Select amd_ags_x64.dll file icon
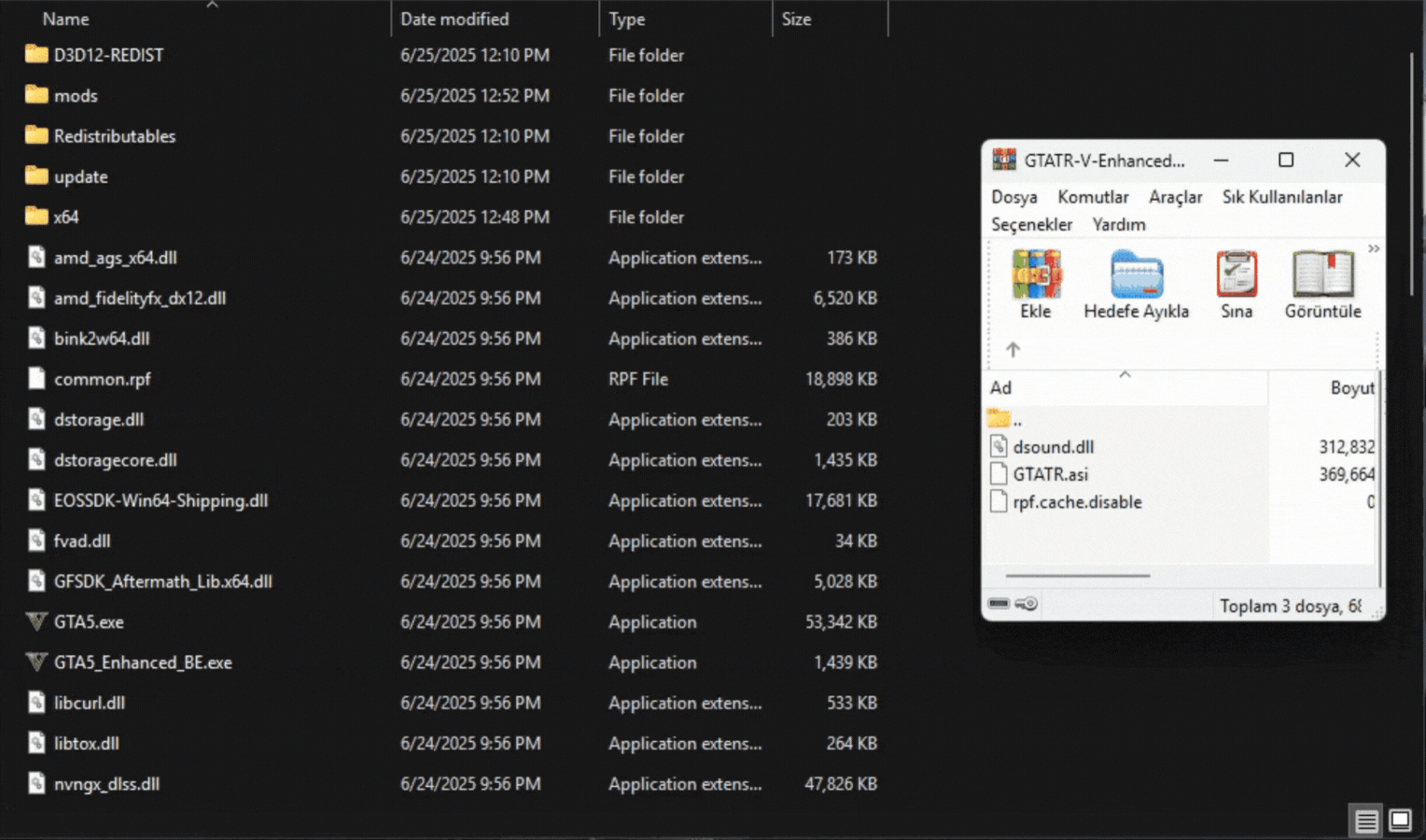This screenshot has width=1426, height=840. click(36, 257)
